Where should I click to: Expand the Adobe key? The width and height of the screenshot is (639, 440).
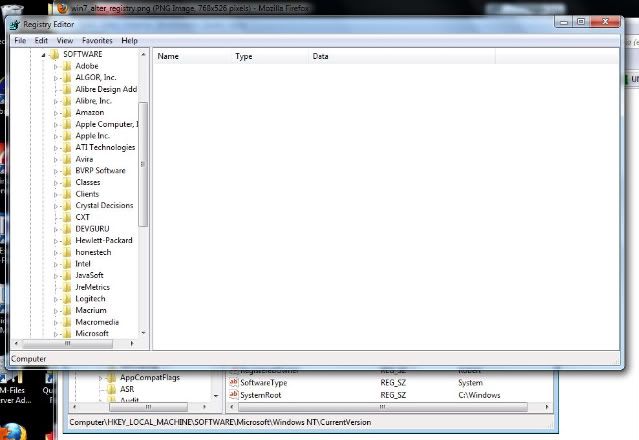(56, 66)
